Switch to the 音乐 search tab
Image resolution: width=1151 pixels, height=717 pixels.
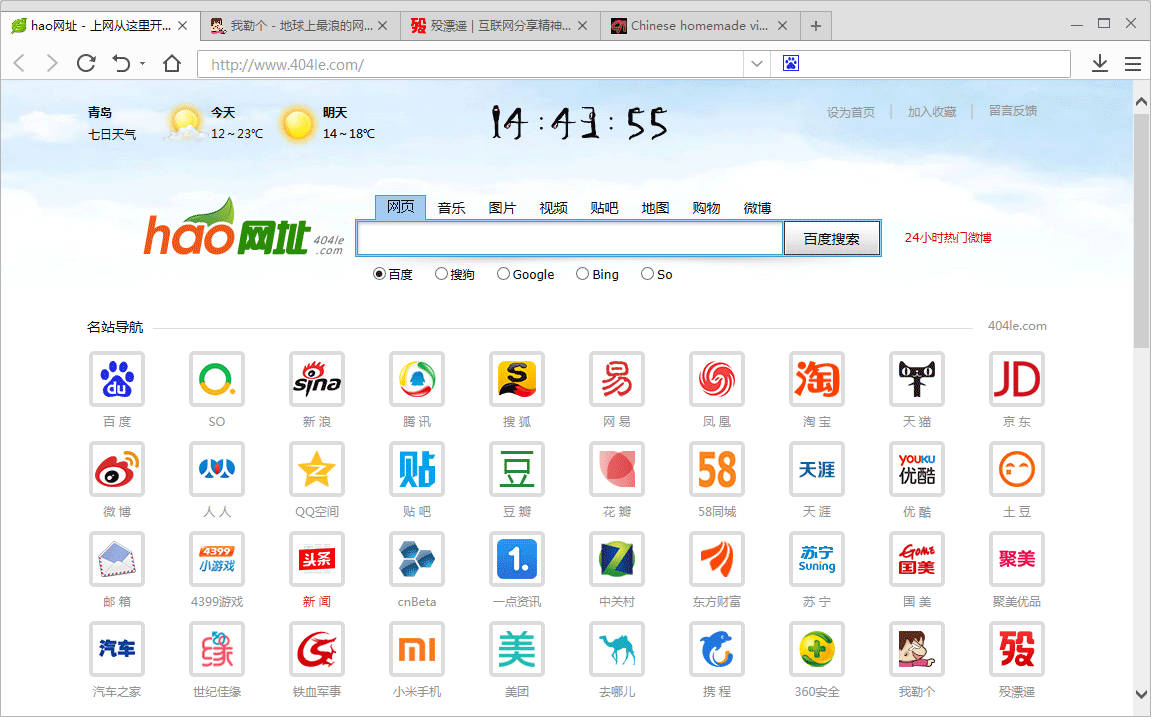(x=451, y=208)
